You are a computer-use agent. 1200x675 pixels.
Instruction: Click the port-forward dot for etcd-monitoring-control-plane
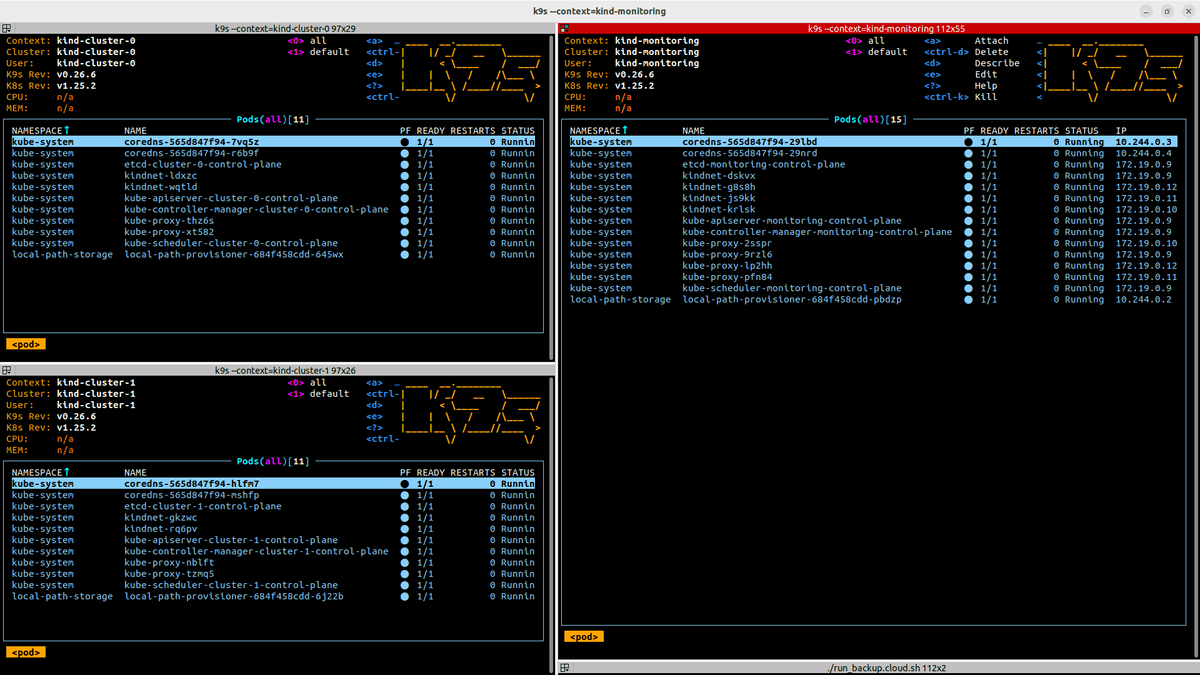[x=968, y=165]
